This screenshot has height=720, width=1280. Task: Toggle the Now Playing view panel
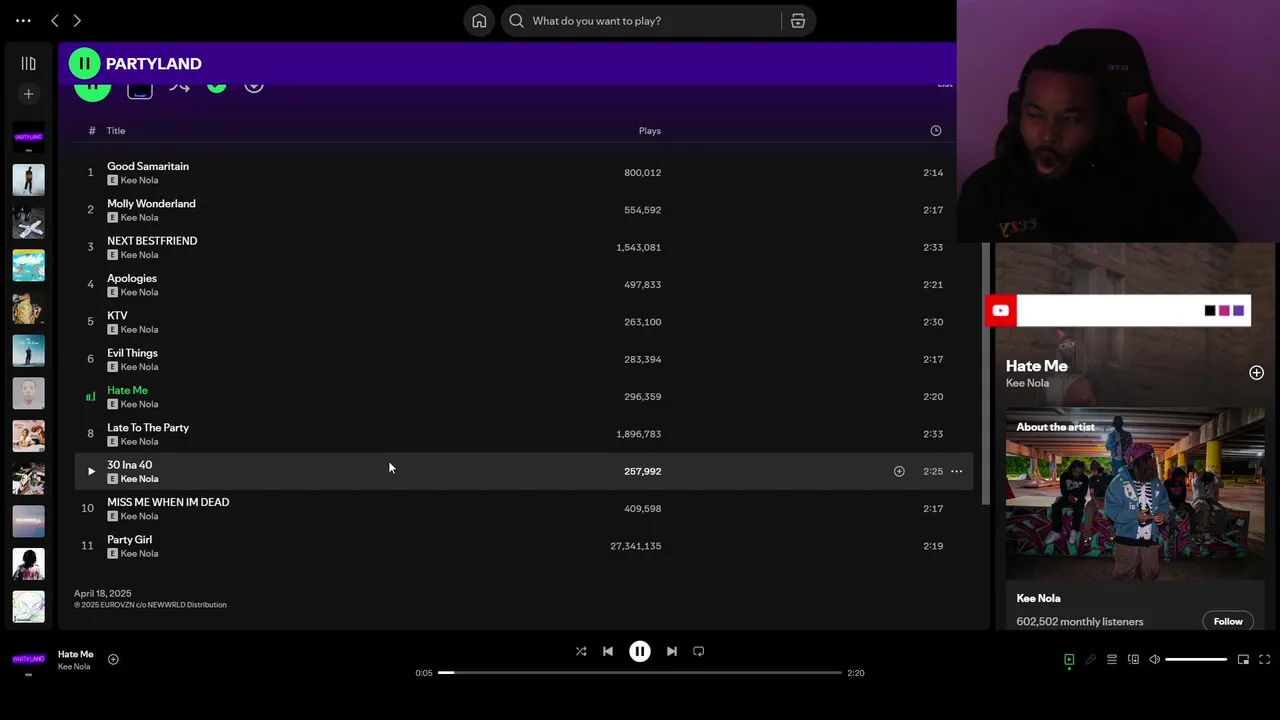tap(1069, 660)
